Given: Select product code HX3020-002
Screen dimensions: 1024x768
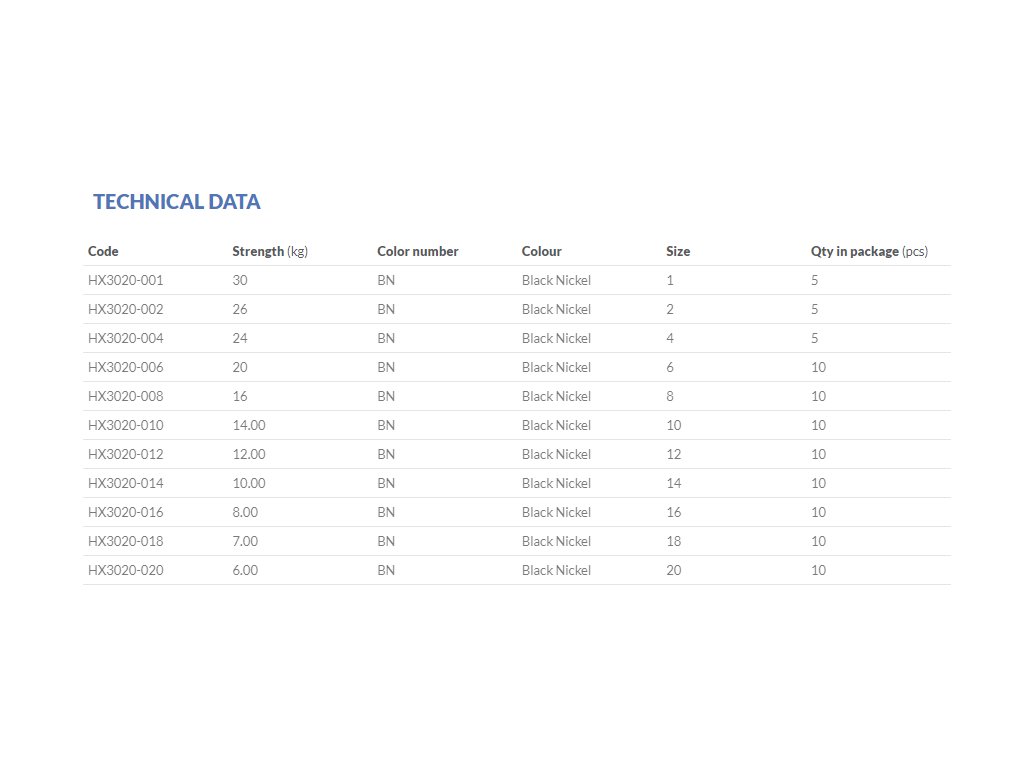Looking at the screenshot, I should (125, 309).
